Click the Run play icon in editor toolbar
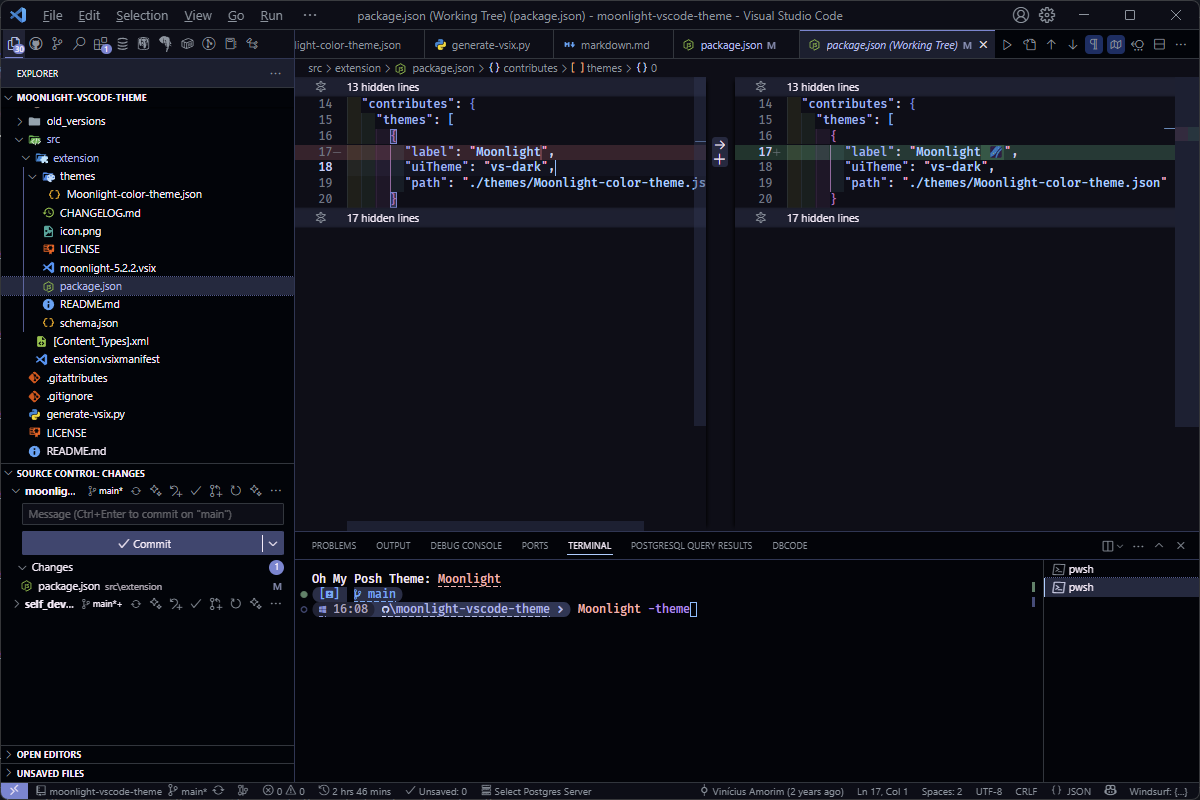The width and height of the screenshot is (1200, 800). click(x=1007, y=45)
